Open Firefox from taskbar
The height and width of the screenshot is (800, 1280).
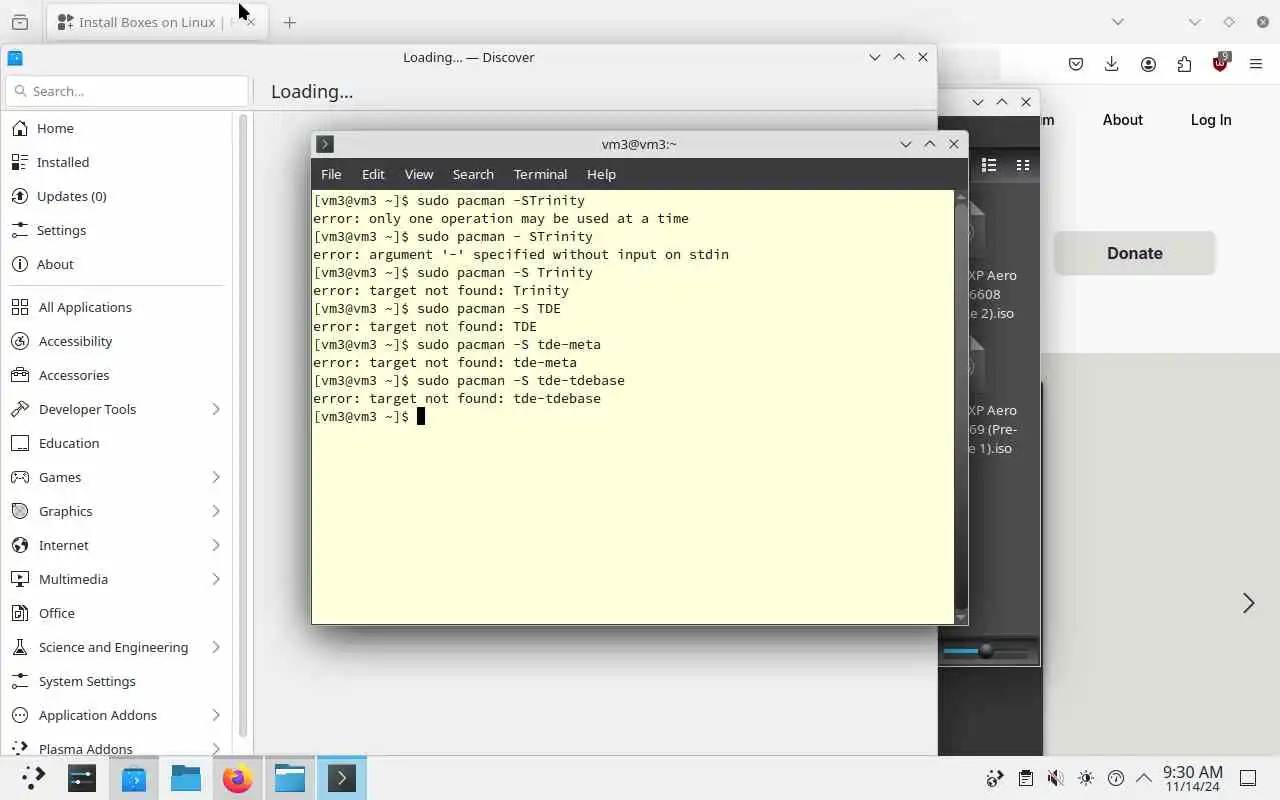(238, 778)
